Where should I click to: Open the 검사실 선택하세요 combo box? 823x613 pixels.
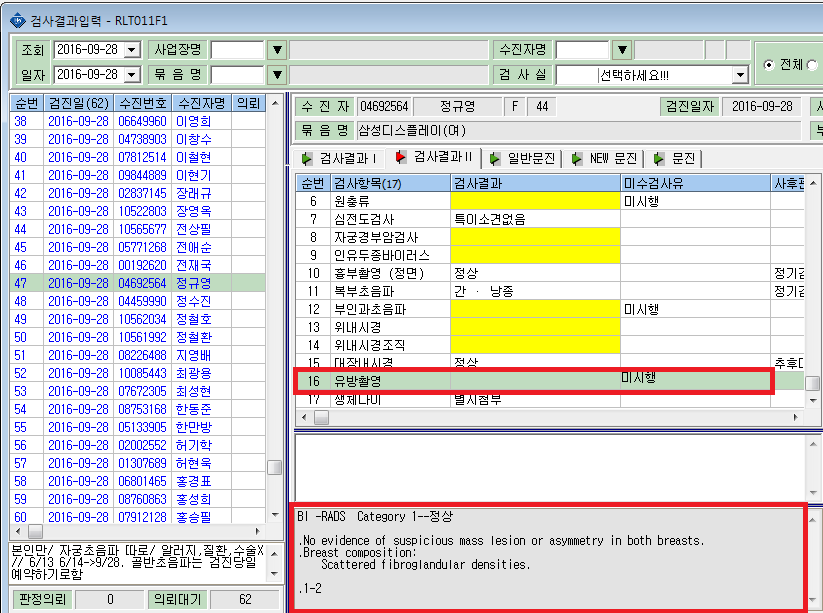coord(652,75)
